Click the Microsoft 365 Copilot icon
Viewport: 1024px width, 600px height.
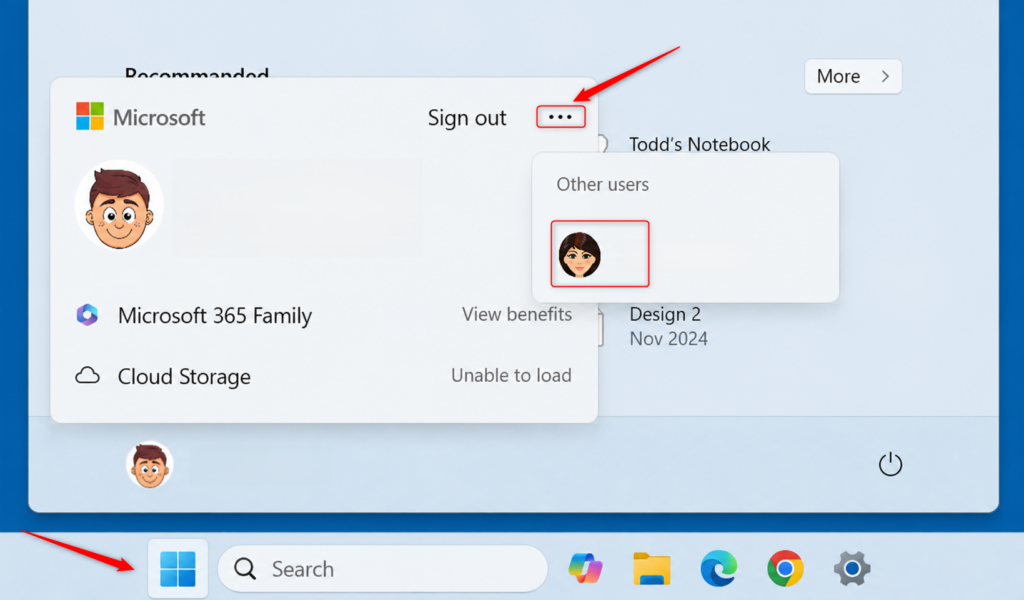[87, 315]
